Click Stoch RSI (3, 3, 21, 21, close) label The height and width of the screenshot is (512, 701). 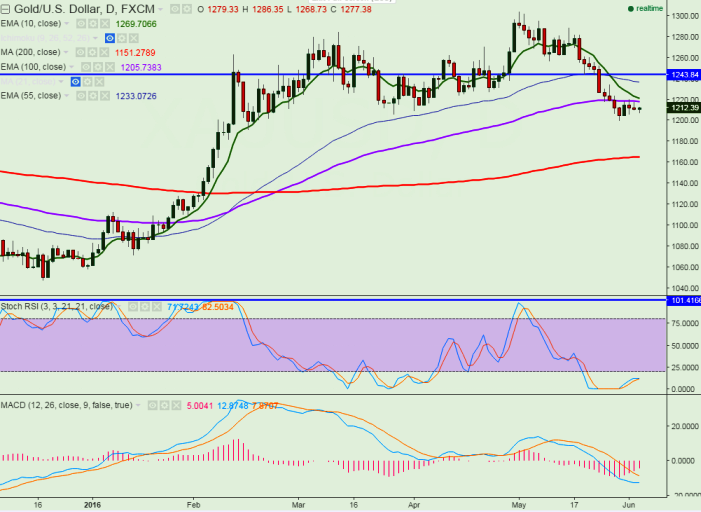(x=57, y=306)
